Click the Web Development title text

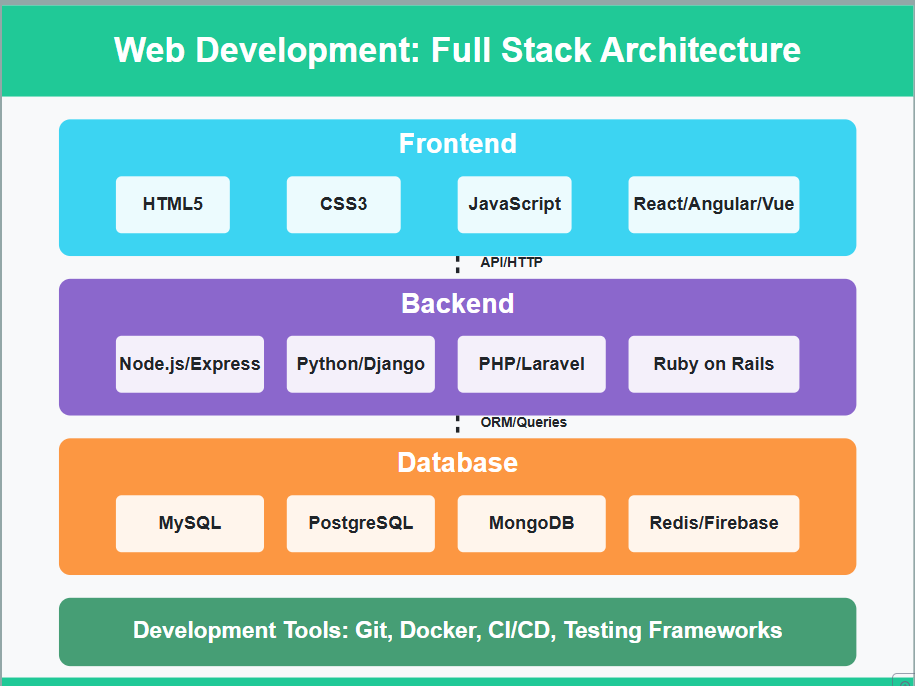(x=458, y=50)
